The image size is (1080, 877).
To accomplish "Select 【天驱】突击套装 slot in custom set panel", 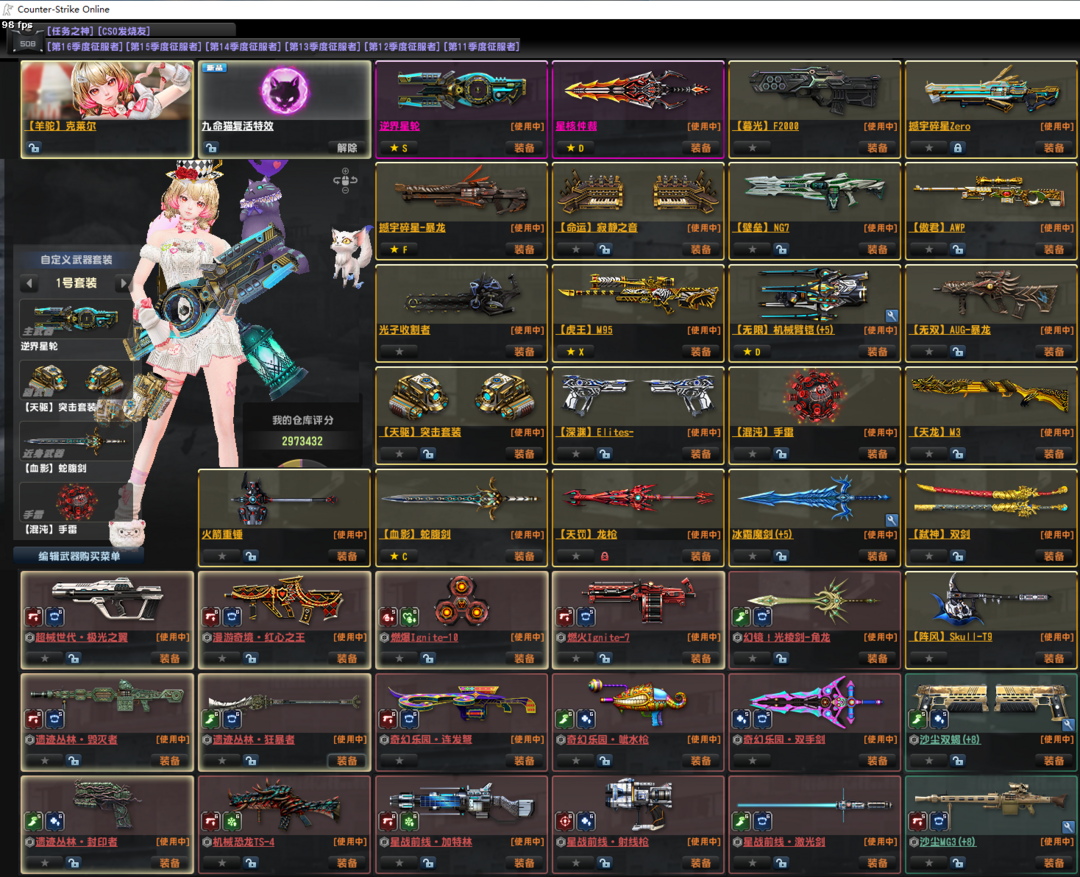I will (76, 381).
